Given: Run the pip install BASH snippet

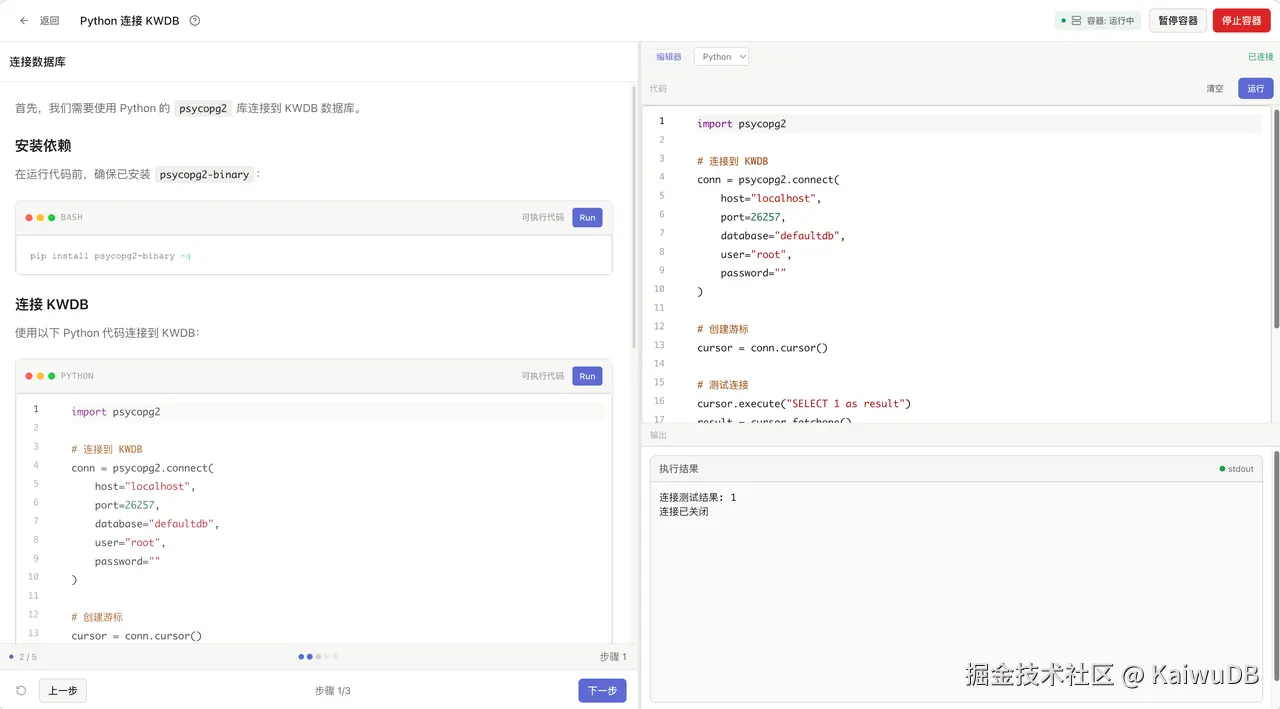Looking at the screenshot, I should [x=587, y=218].
